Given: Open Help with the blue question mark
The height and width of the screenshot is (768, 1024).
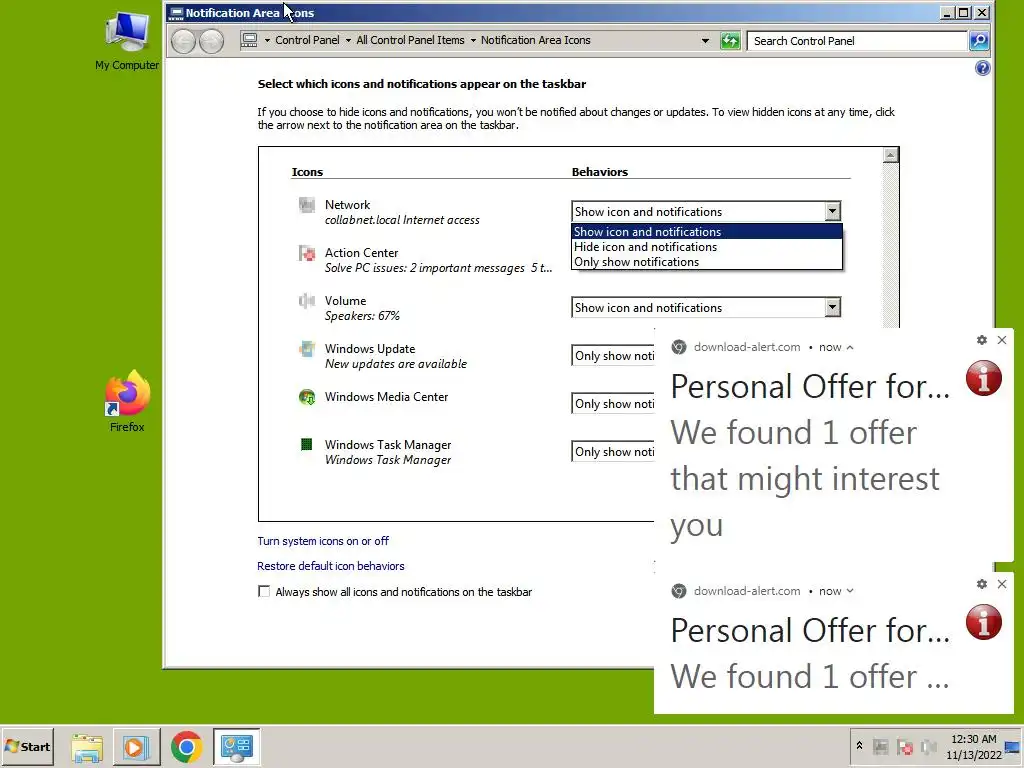Looking at the screenshot, I should (x=982, y=68).
